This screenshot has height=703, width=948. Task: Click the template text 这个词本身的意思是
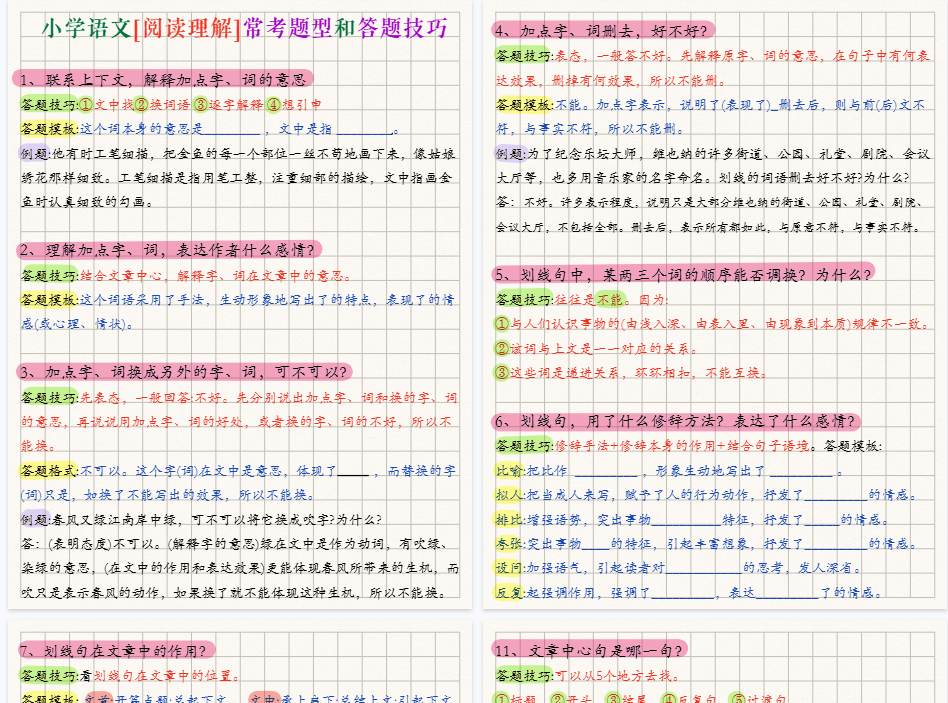tap(141, 129)
